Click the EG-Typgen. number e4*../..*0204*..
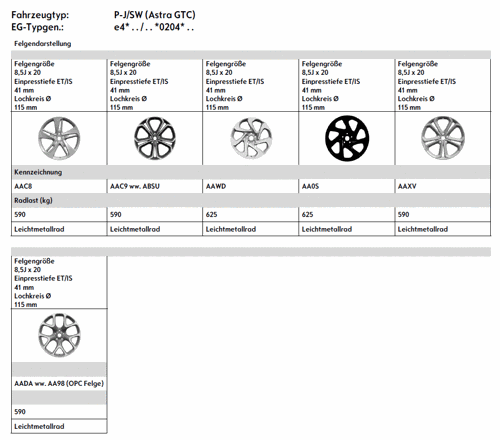 point(154,27)
